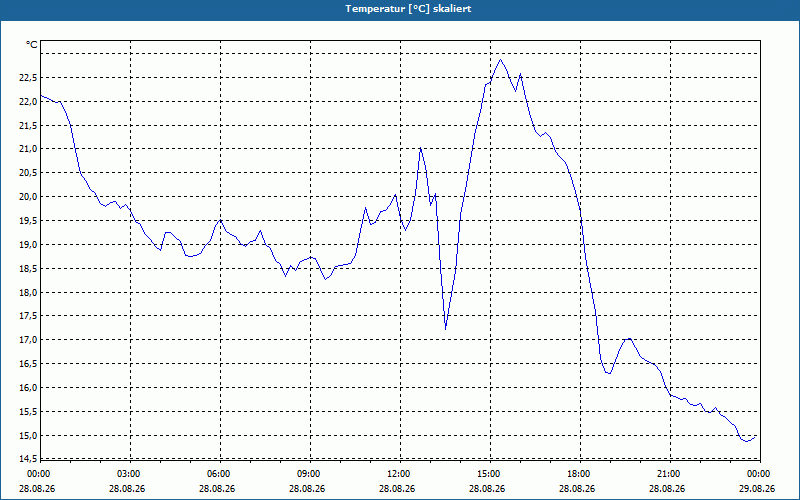Click the 17,5 y-axis label
This screenshot has height=500, width=800.
(29, 316)
